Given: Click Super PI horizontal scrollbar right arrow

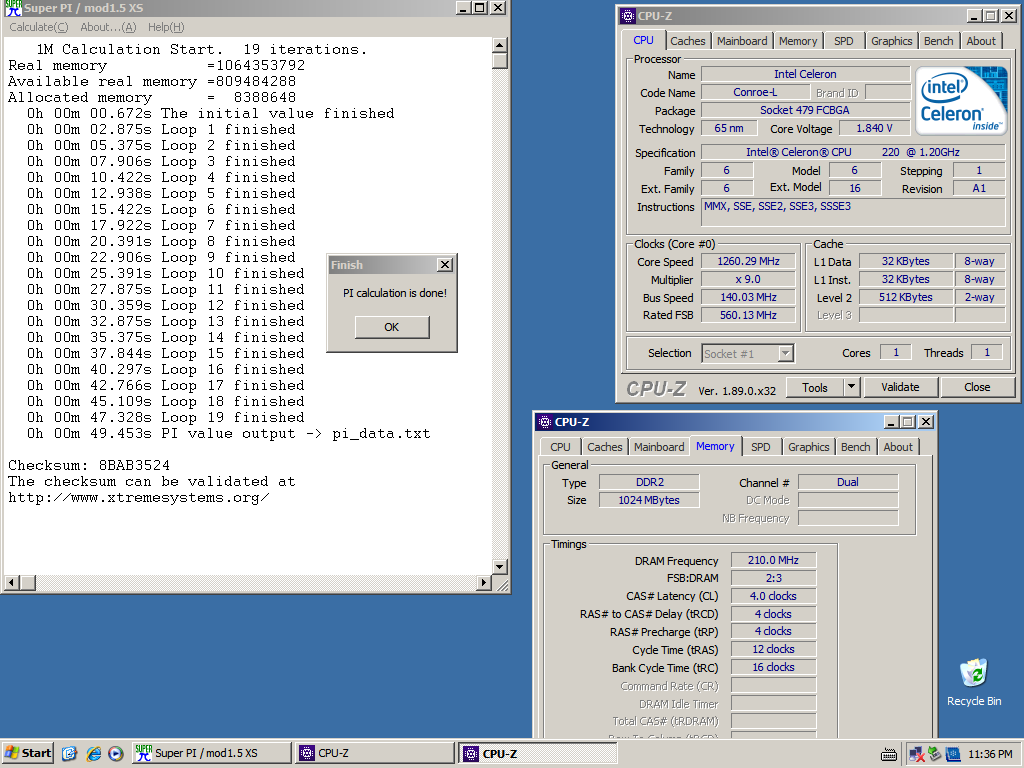Looking at the screenshot, I should click(484, 582).
